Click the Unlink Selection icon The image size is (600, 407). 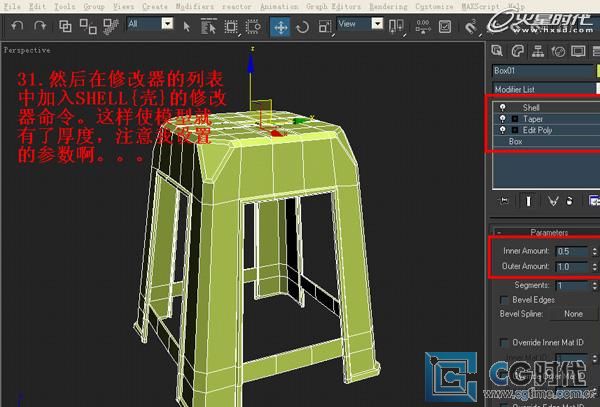[x=88, y=26]
